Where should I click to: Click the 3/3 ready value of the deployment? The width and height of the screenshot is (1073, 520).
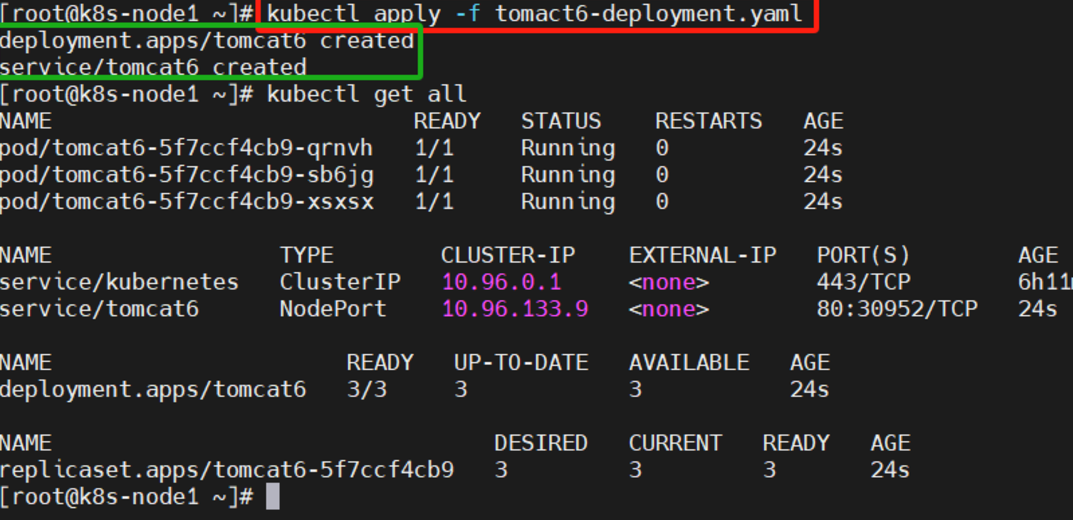point(367,390)
